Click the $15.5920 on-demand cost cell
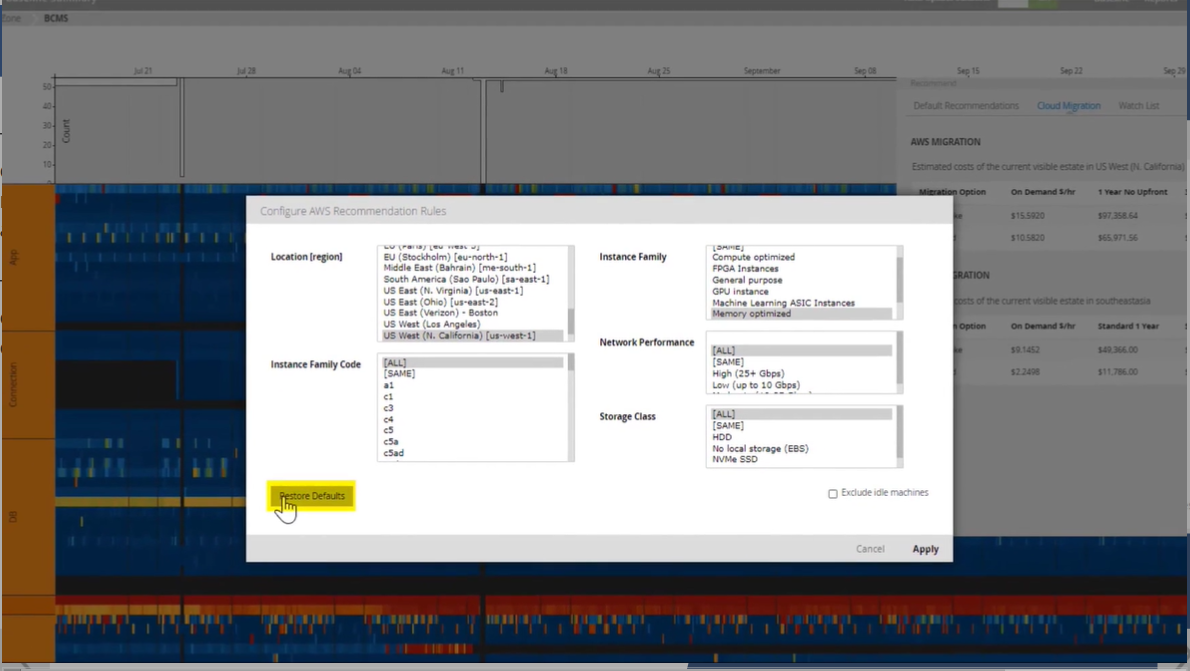The image size is (1190, 671). (1028, 216)
